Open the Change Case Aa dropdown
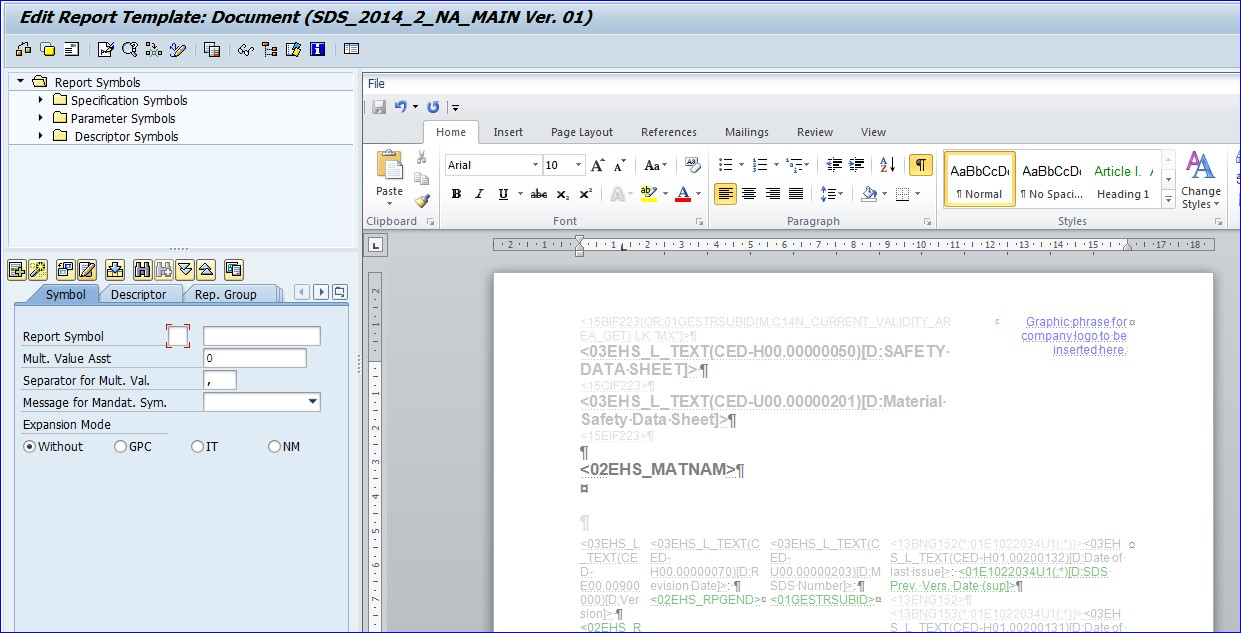The image size is (1241, 633). (x=656, y=165)
